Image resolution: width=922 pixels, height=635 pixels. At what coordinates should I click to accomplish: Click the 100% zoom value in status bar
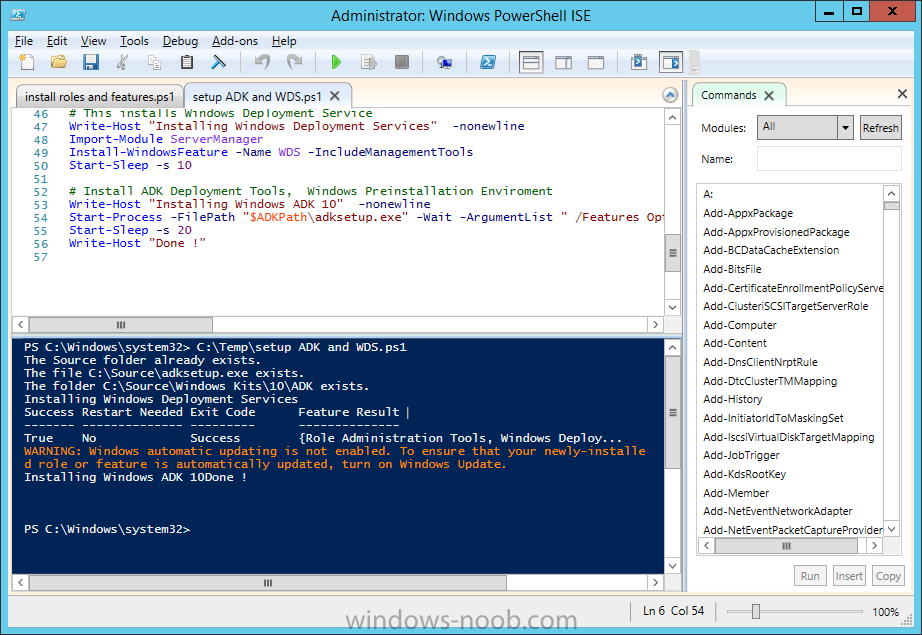885,611
